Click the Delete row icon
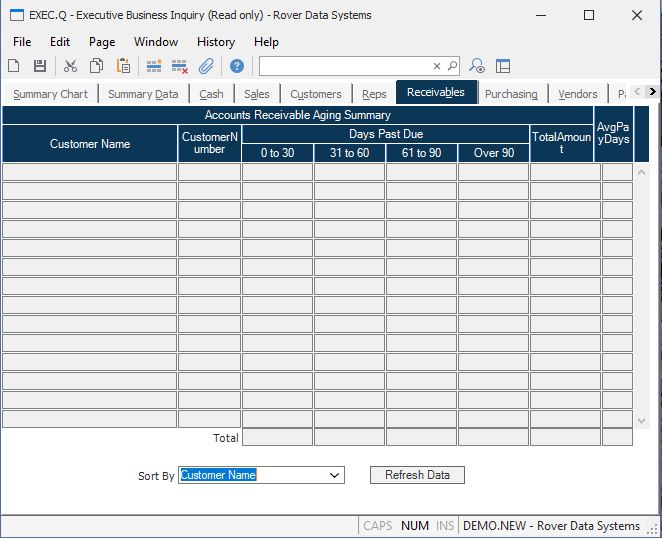This screenshot has height=538, width=662. 180,66
